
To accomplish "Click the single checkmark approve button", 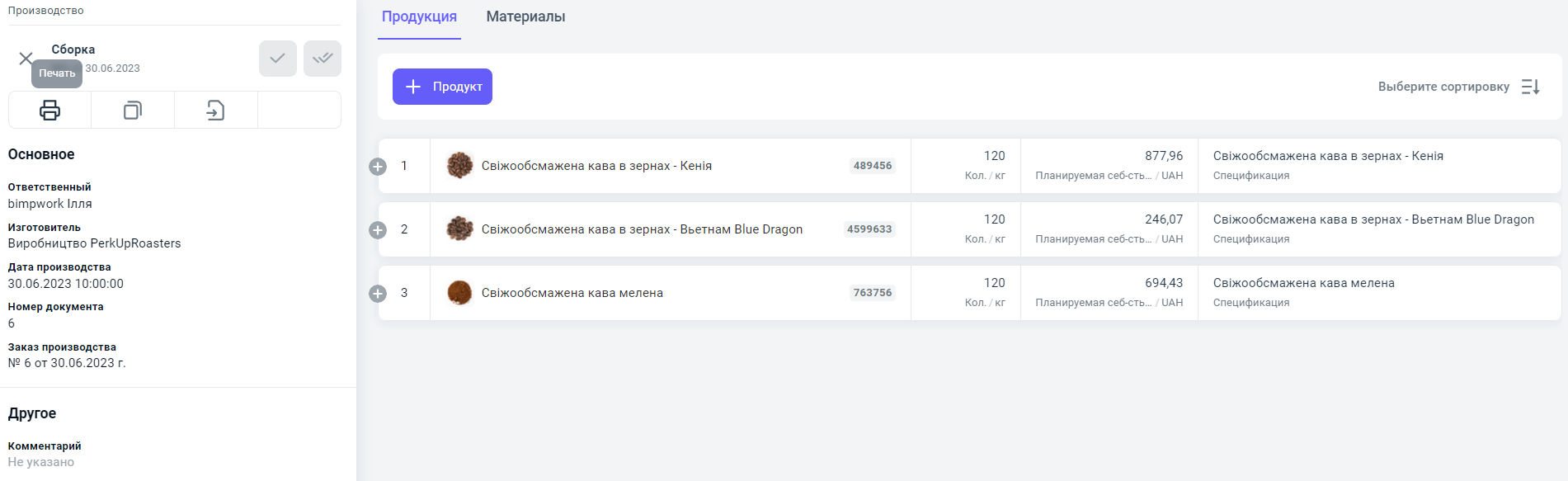I will tap(277, 59).
